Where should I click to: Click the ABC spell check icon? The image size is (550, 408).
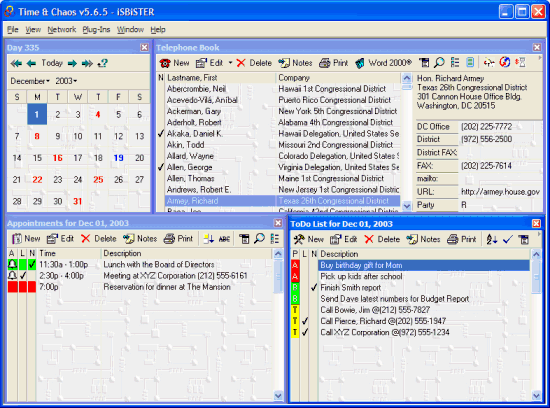coord(224,239)
